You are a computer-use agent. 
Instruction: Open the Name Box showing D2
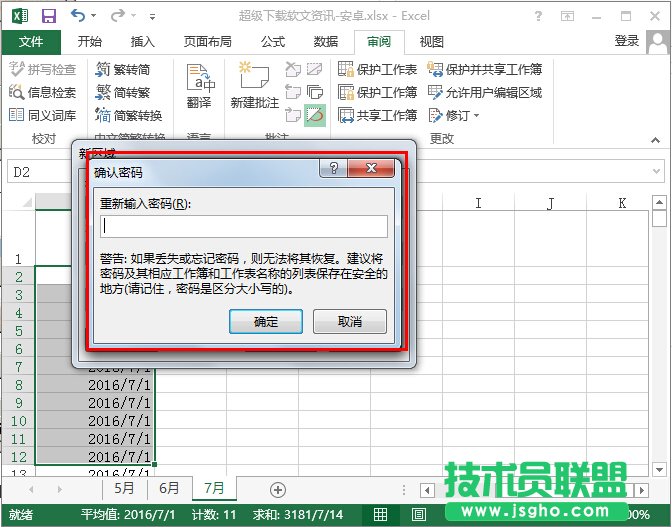40,172
